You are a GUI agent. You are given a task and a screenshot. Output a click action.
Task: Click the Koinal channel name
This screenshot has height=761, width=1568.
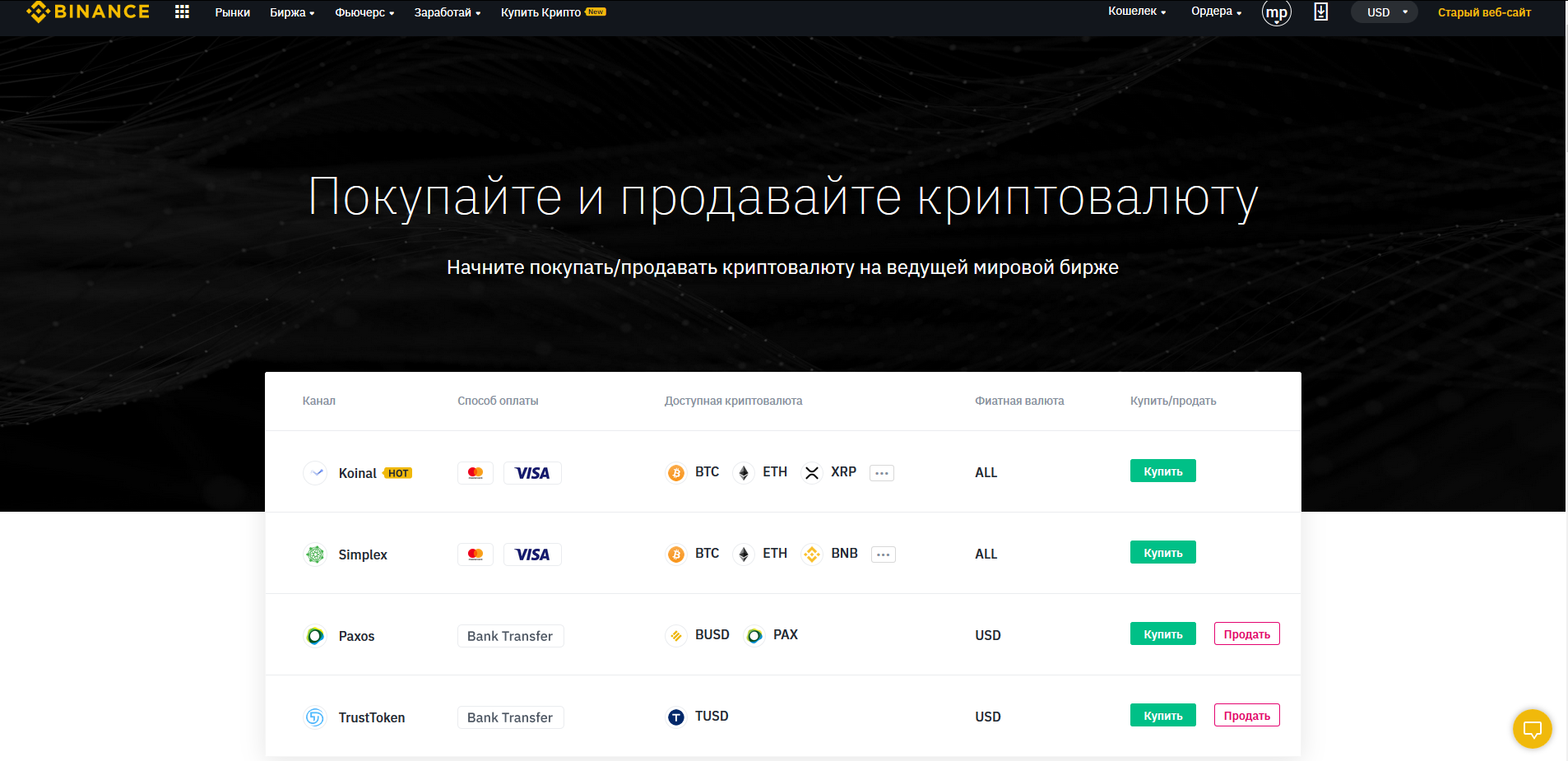click(357, 473)
